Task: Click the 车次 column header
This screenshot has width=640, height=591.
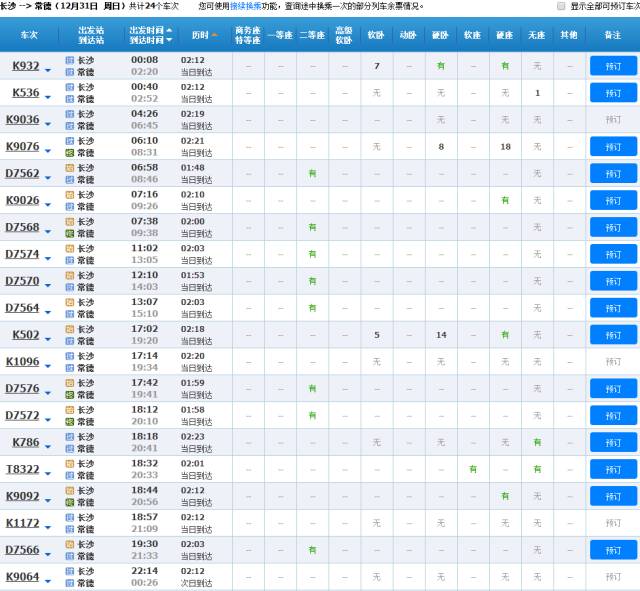Action: click(29, 35)
